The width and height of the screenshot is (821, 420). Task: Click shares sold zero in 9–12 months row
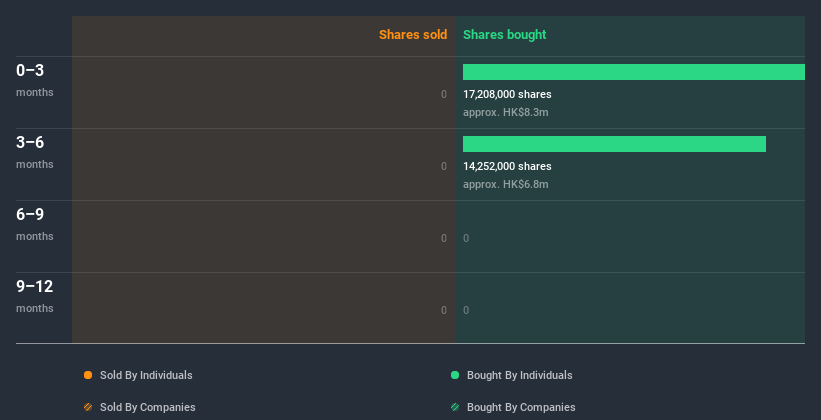click(444, 310)
